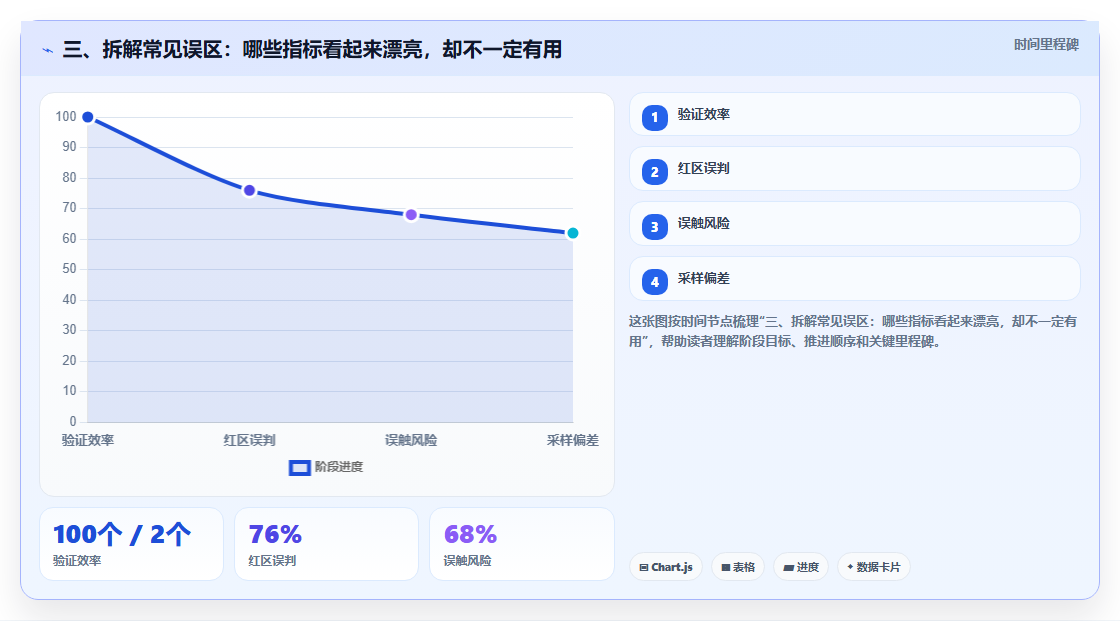Click the 时间里程碑 label
This screenshot has width=1120, height=621.
[1046, 45]
